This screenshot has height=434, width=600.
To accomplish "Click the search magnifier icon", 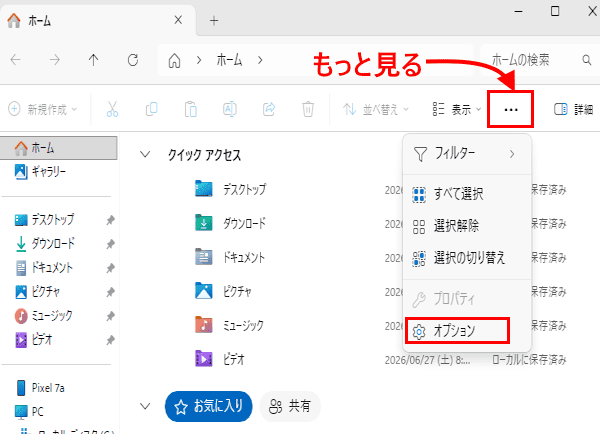I will pyautogui.click(x=587, y=60).
